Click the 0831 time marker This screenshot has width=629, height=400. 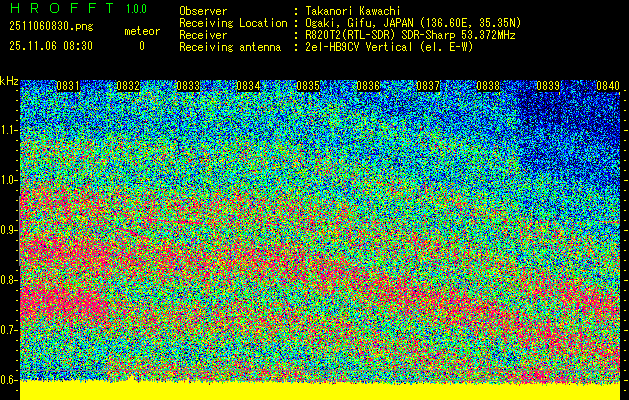[68, 86]
